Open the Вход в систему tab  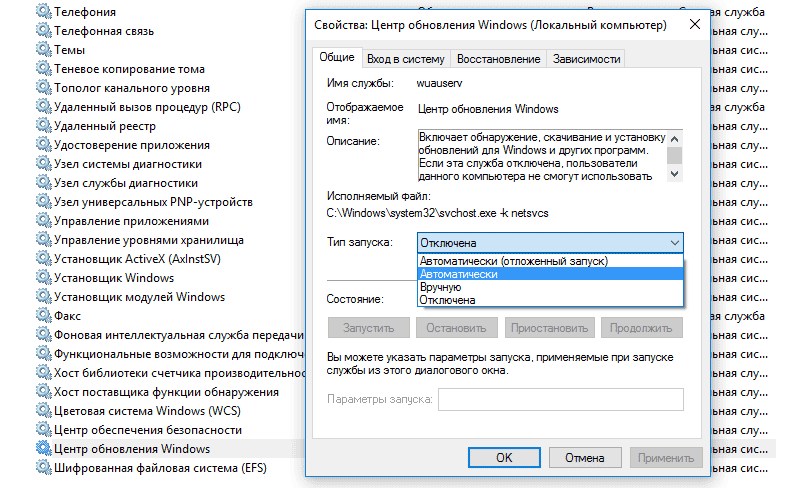pyautogui.click(x=406, y=59)
